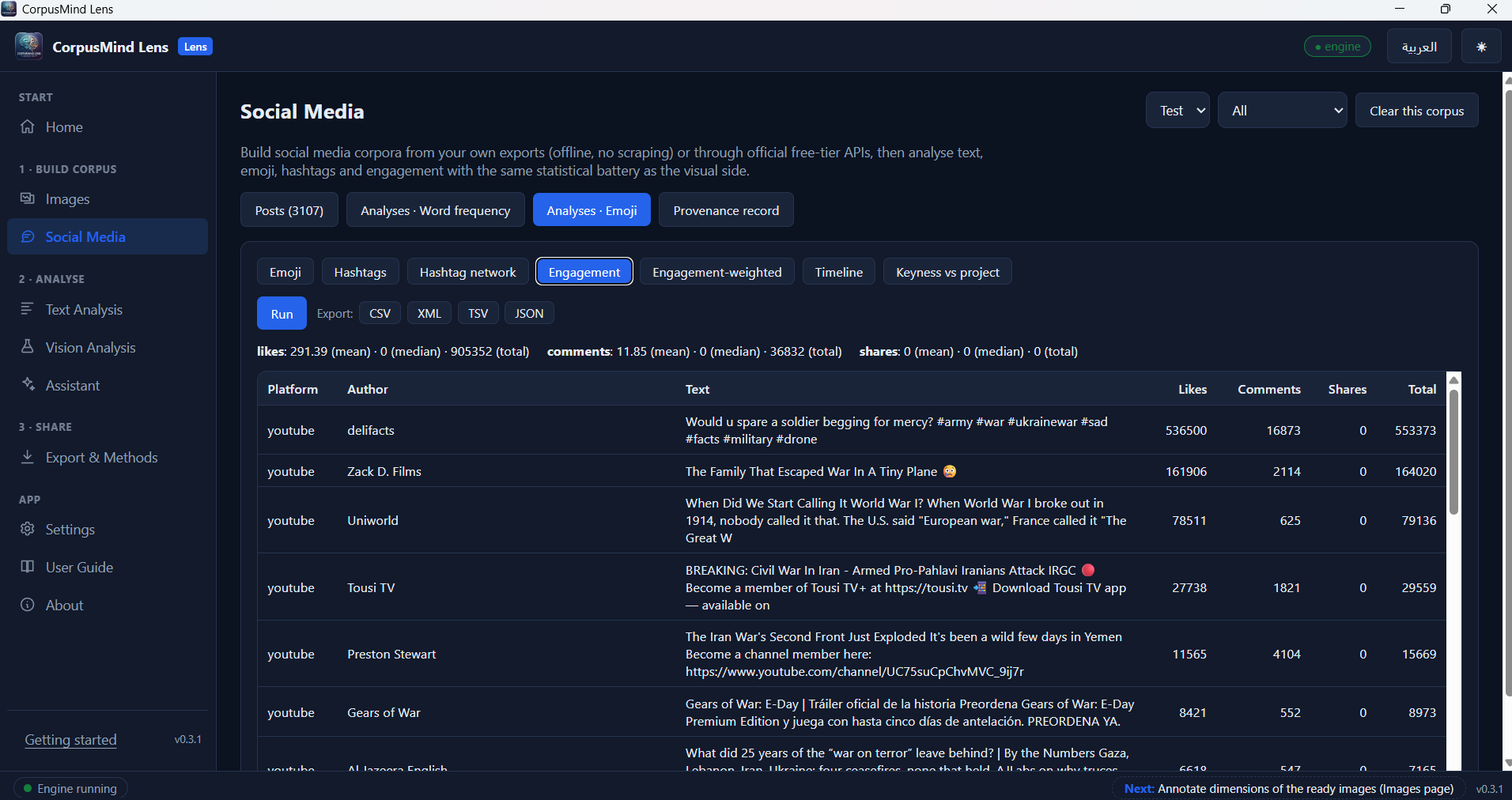Viewport: 1512px width, 800px height.
Task: Click the Engine running status indicator
Action: 70,788
